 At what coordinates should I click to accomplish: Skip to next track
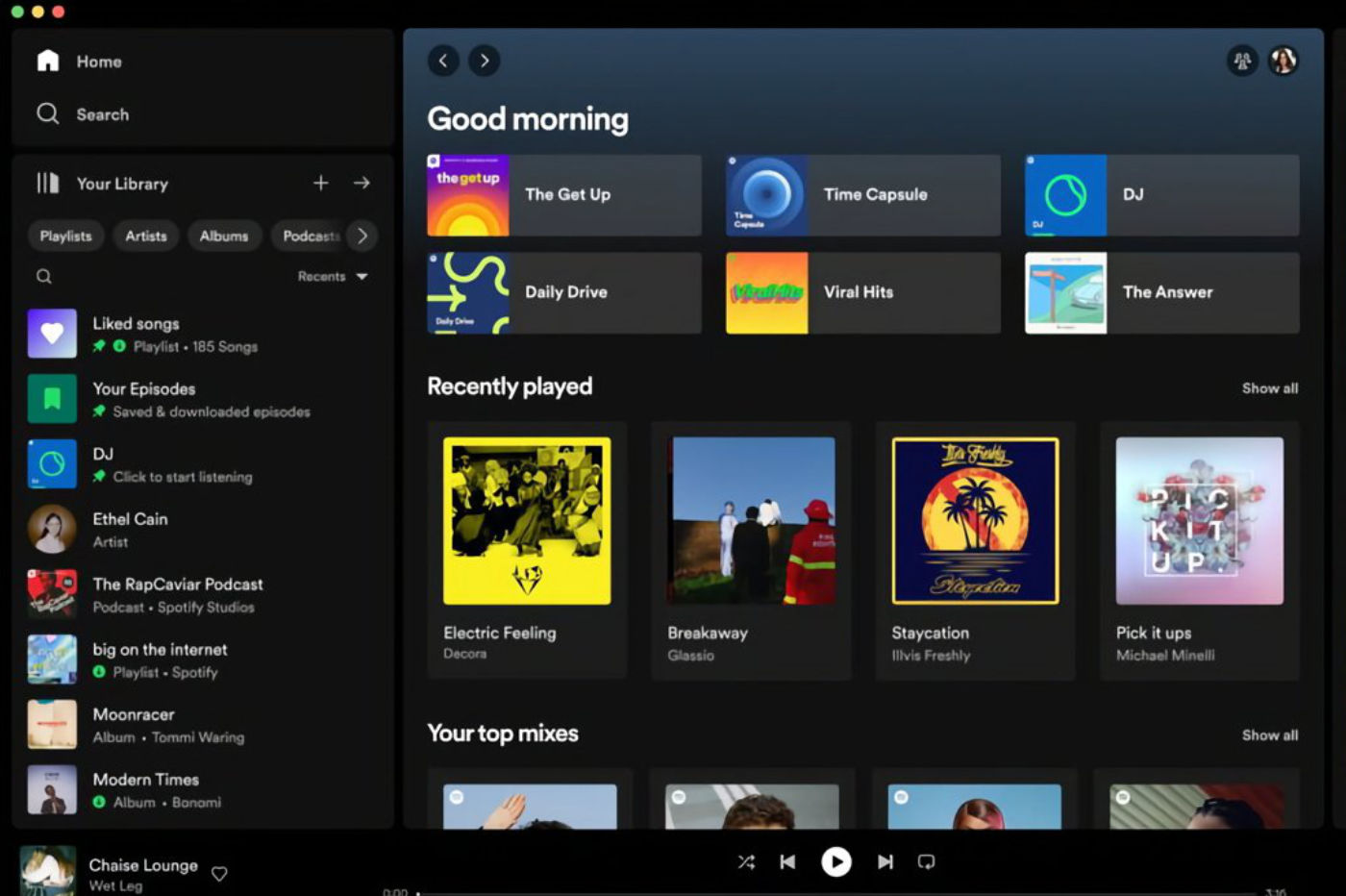click(885, 862)
